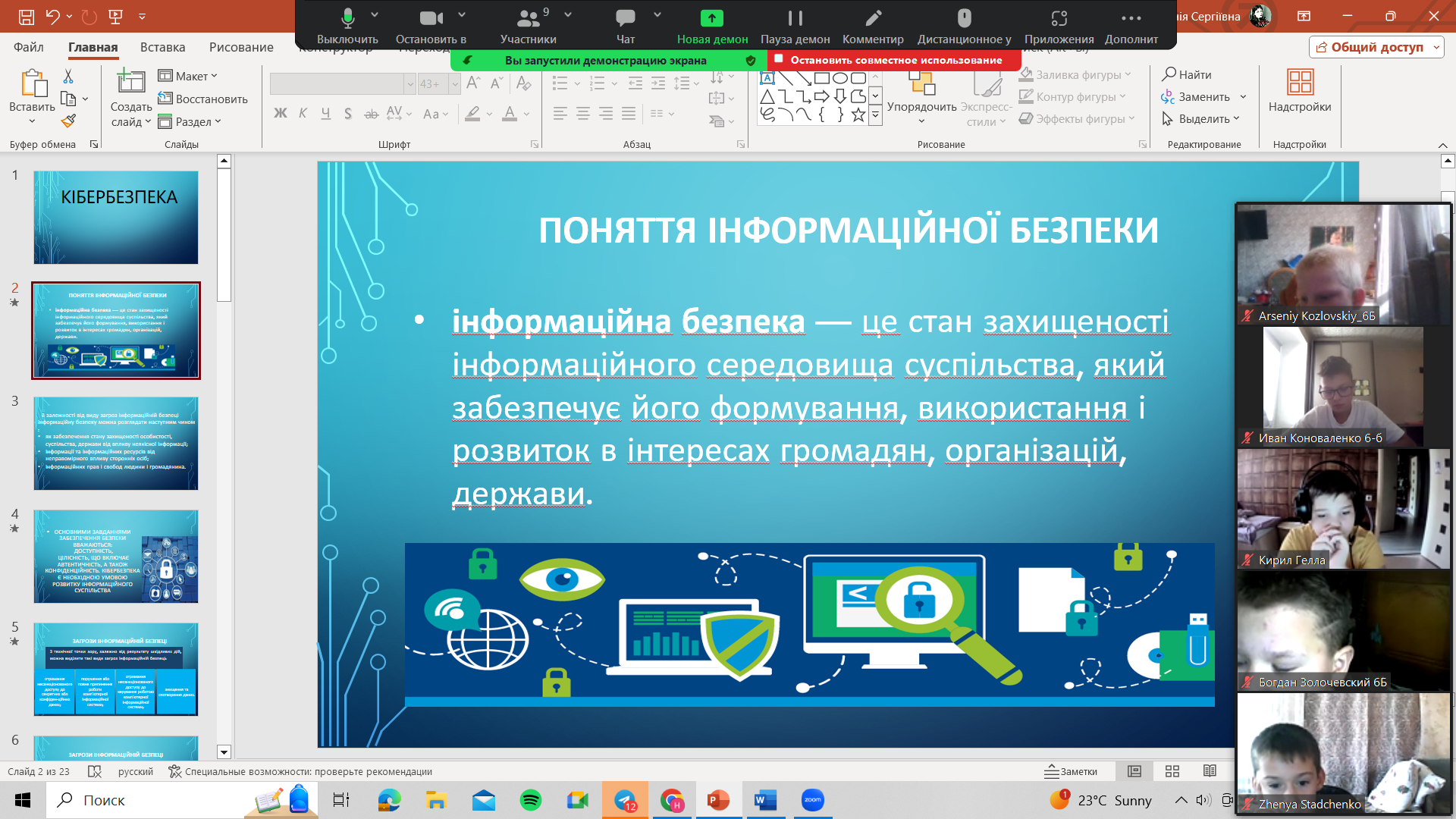
Task: Switch to reading view in status bar
Action: 1210,771
